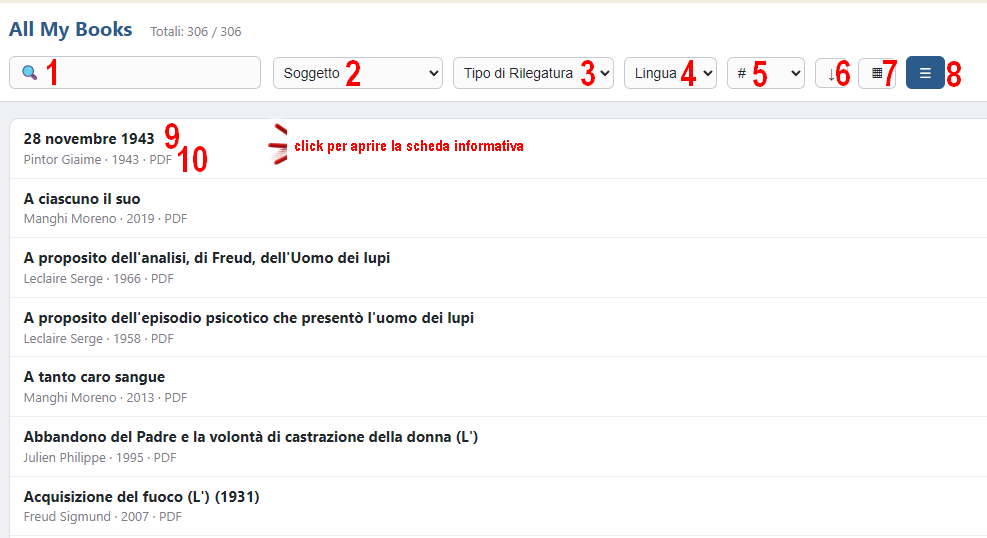987x538 pixels.
Task: Focus the book search input field
Action: pyautogui.click(x=135, y=72)
